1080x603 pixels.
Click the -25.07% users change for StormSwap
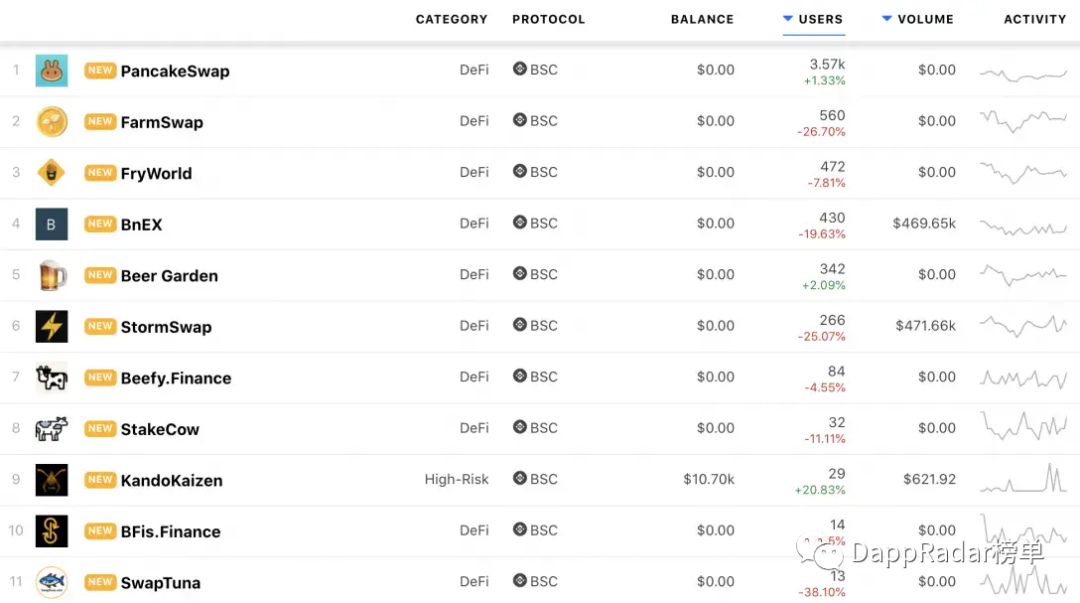click(821, 336)
